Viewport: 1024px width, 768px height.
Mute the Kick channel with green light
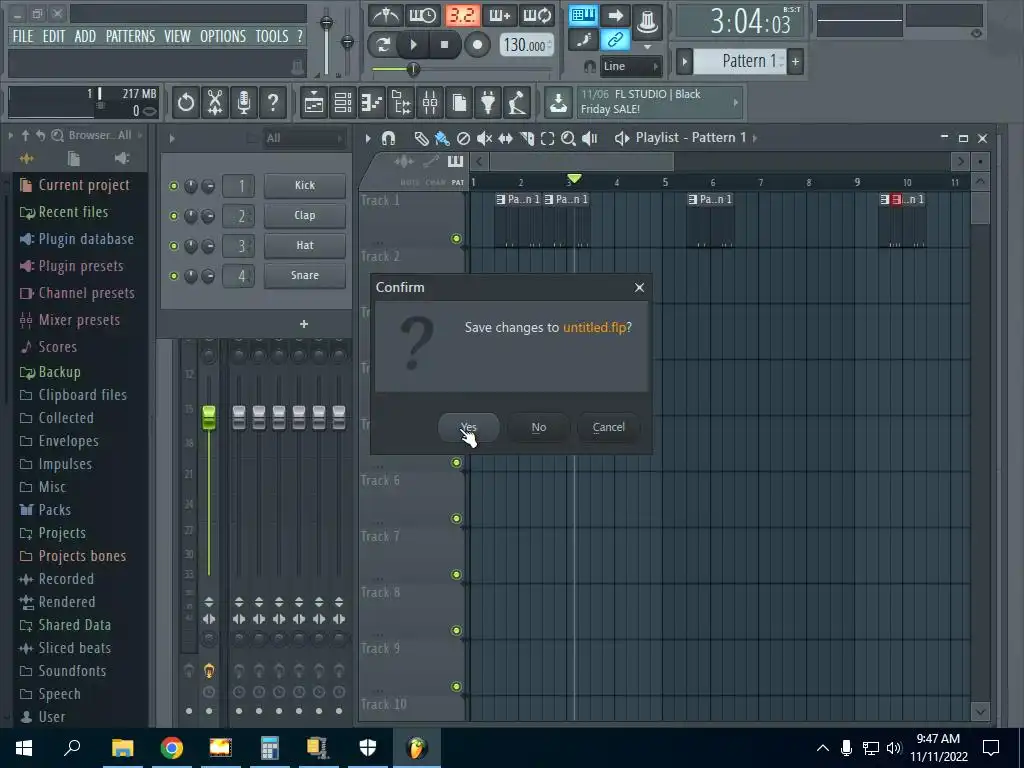(174, 186)
